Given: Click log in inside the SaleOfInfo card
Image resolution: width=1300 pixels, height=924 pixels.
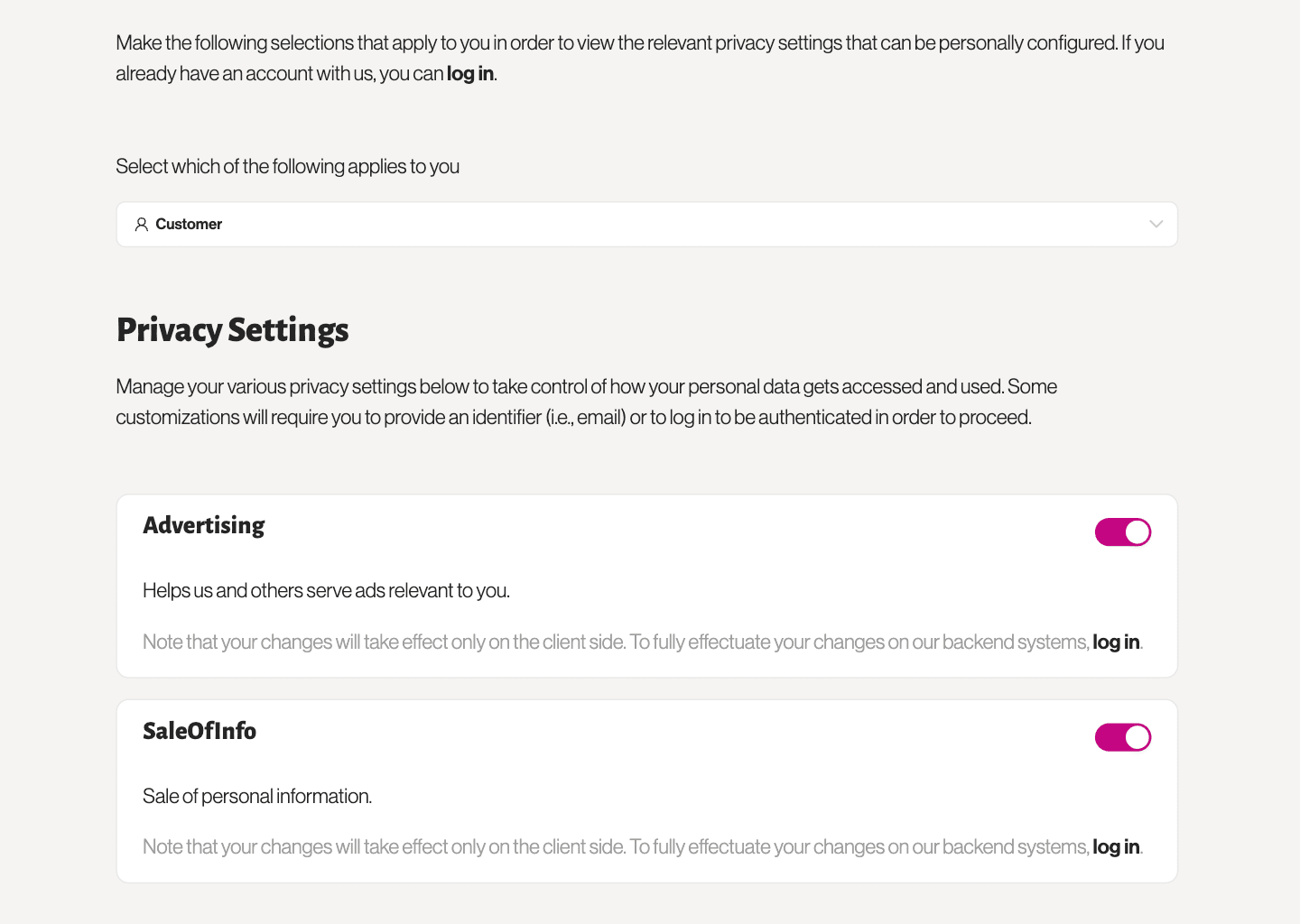Looking at the screenshot, I should (x=1116, y=846).
